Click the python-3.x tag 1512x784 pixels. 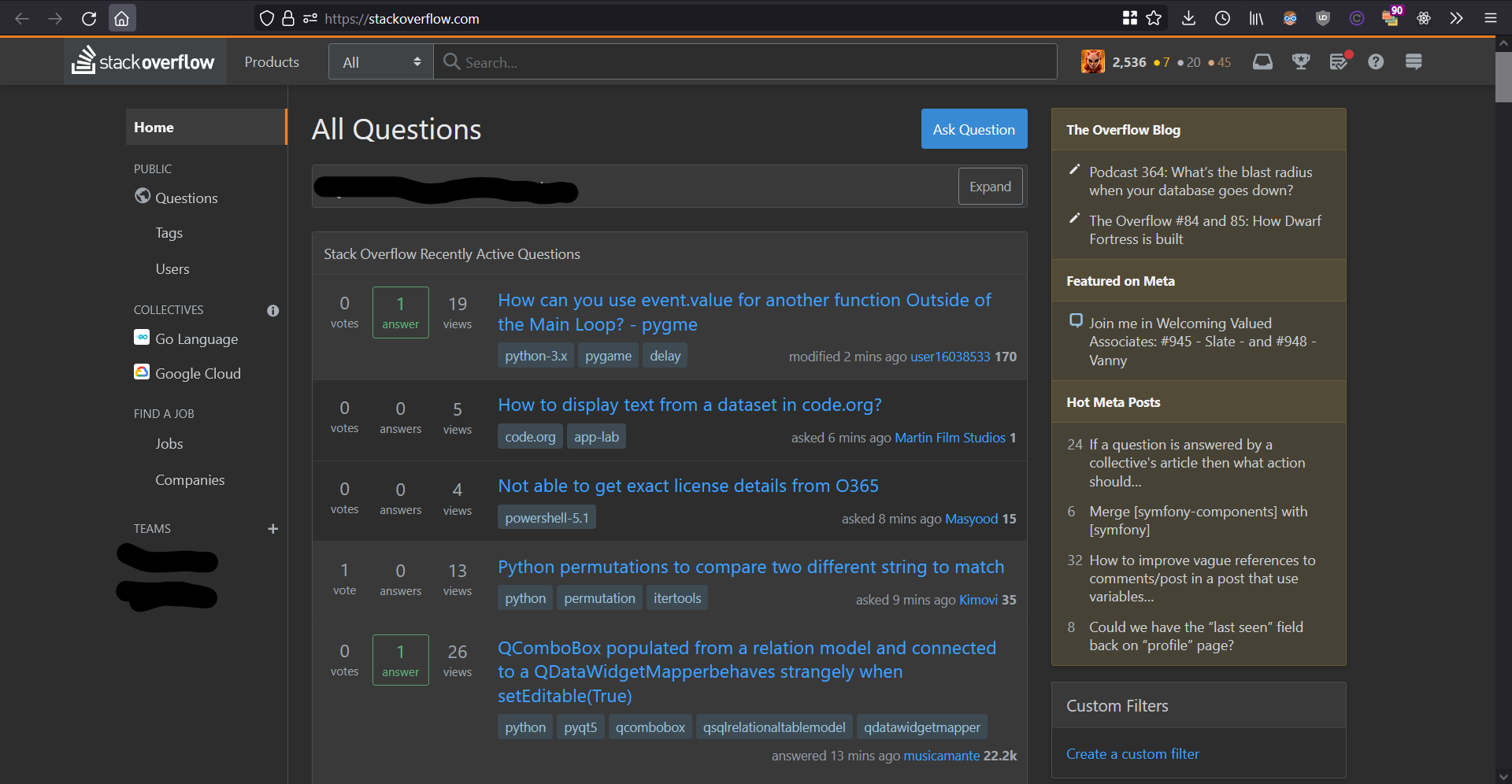click(535, 356)
